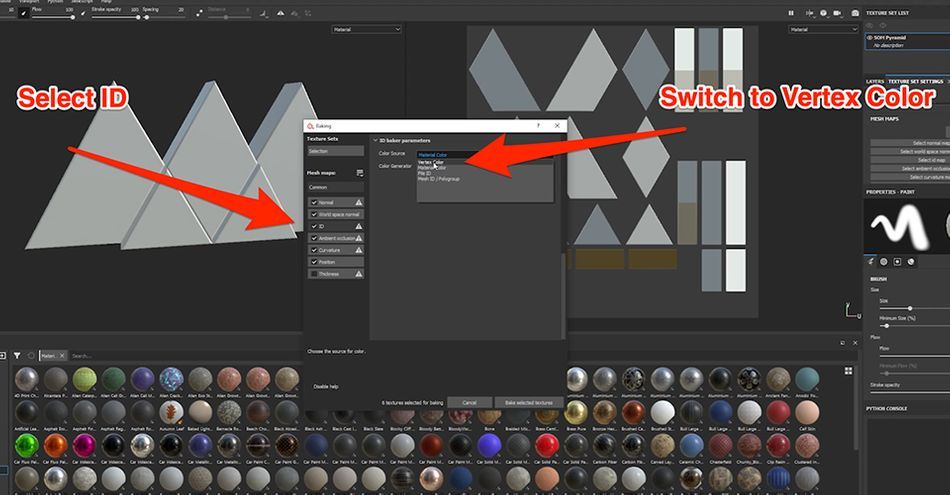Switch to the Texture Set Settings tab
The image size is (950, 495).
pos(915,81)
